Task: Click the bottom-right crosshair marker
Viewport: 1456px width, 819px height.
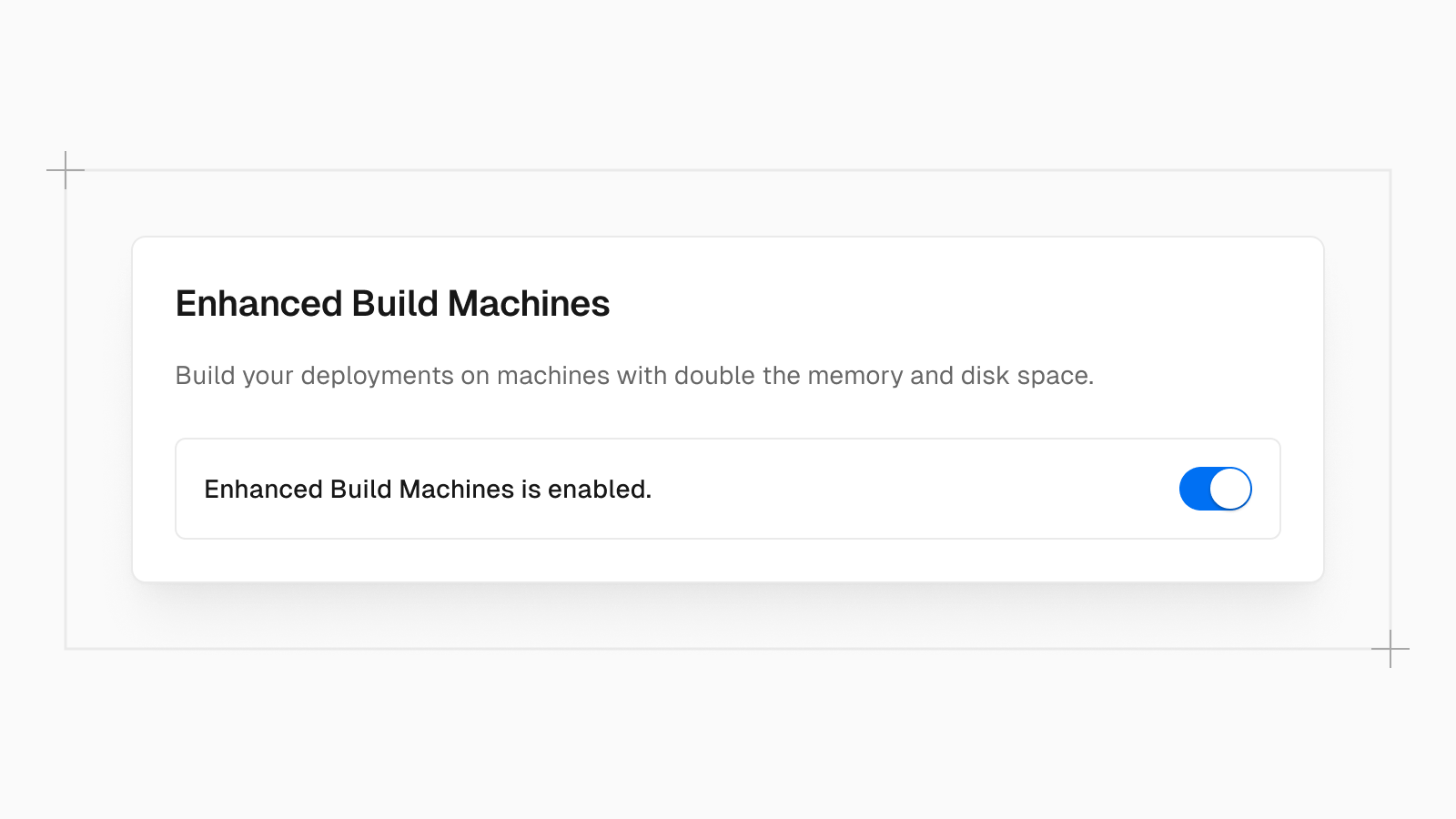Action: (1390, 649)
